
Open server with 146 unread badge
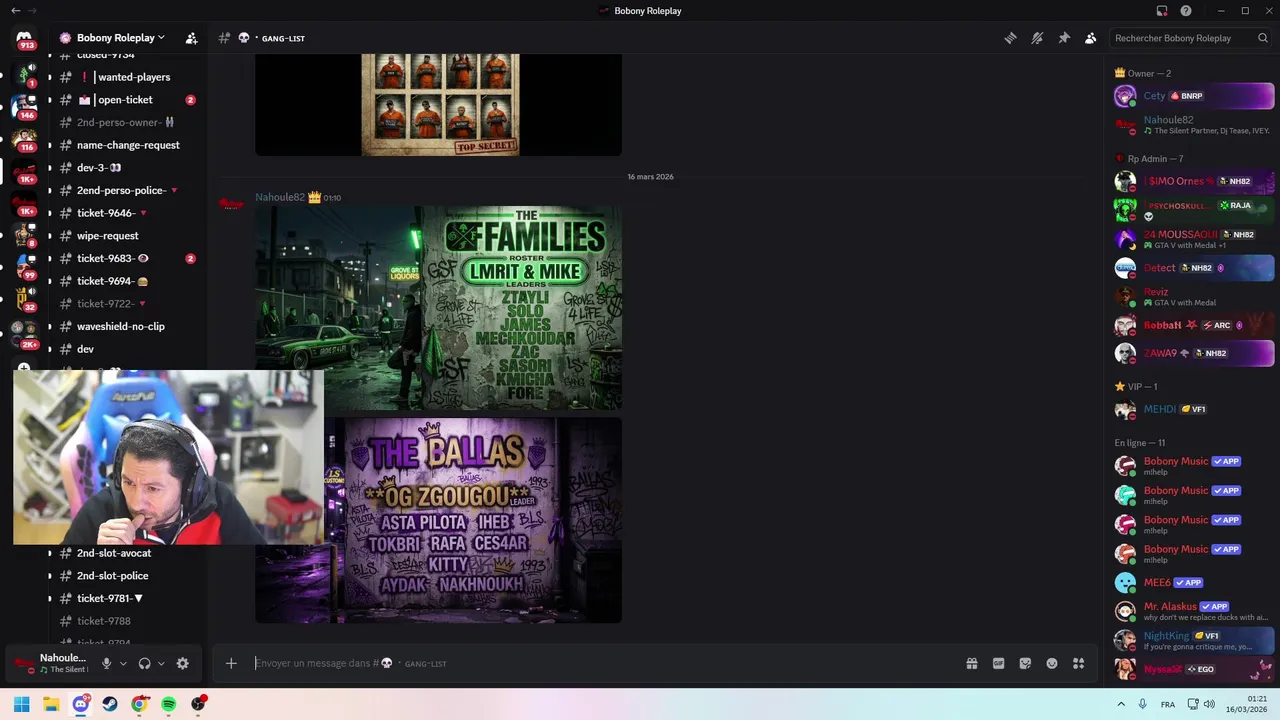(x=24, y=106)
